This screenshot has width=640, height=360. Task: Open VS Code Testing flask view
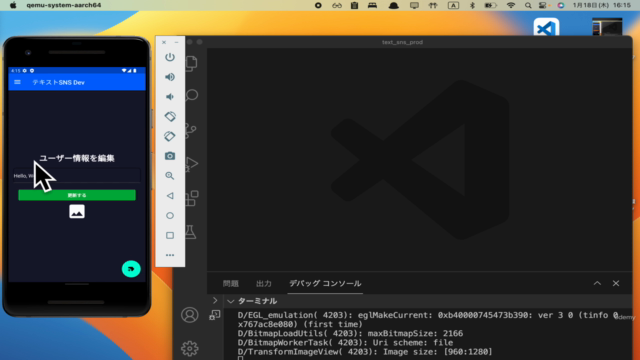(191, 232)
